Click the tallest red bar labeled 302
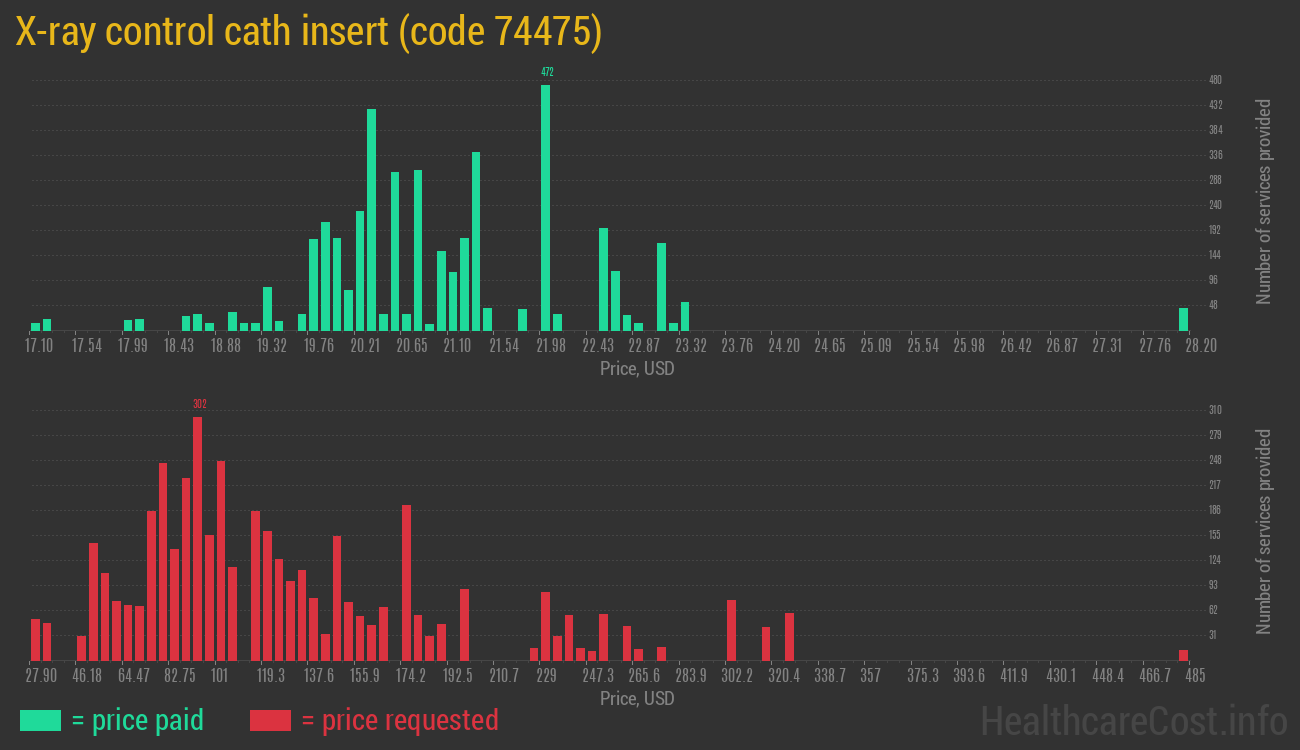Viewport: 1300px width, 750px height. 197,538
